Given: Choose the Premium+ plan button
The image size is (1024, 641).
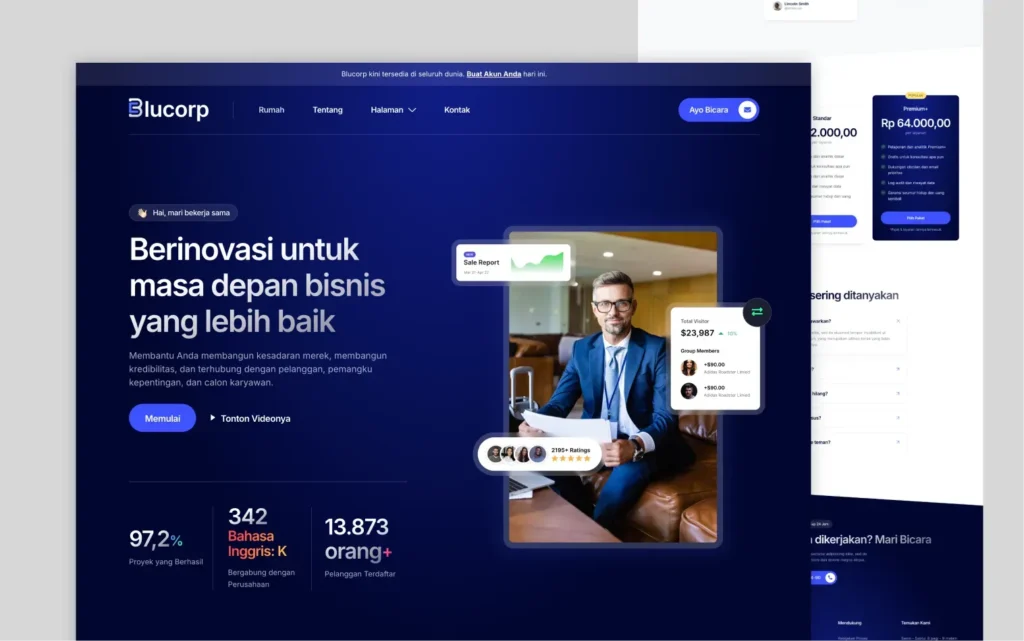Looking at the screenshot, I should coord(915,218).
